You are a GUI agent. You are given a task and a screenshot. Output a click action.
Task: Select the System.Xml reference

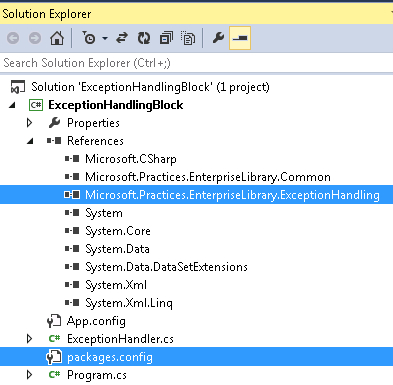tap(116, 285)
